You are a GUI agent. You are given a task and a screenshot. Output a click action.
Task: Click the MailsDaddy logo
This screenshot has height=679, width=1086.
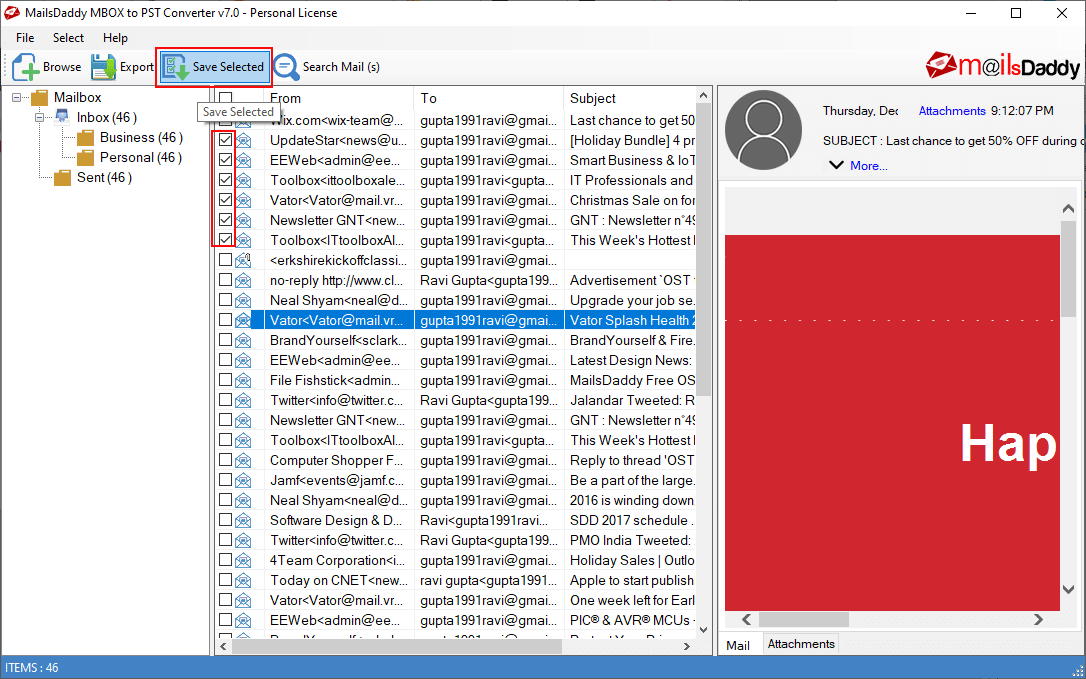[x=1002, y=66]
